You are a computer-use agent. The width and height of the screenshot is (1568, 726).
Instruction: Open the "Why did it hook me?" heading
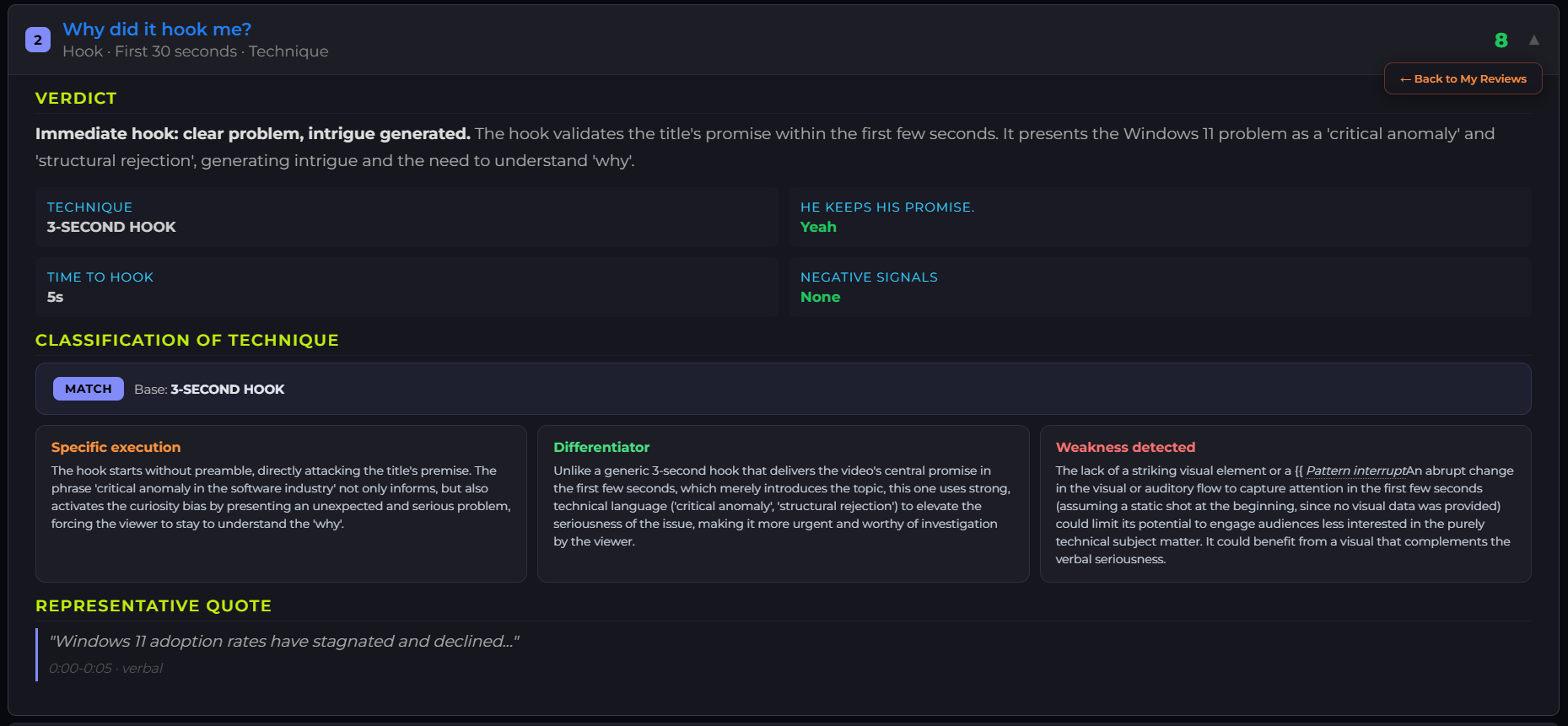coord(157,29)
